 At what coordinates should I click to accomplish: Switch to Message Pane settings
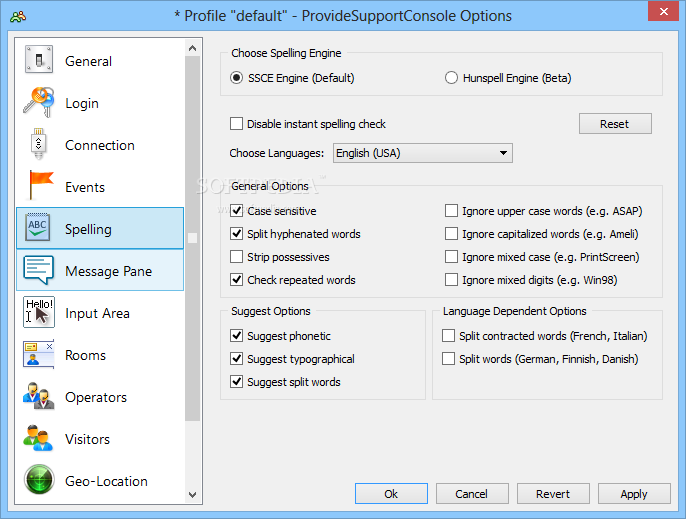[100, 271]
